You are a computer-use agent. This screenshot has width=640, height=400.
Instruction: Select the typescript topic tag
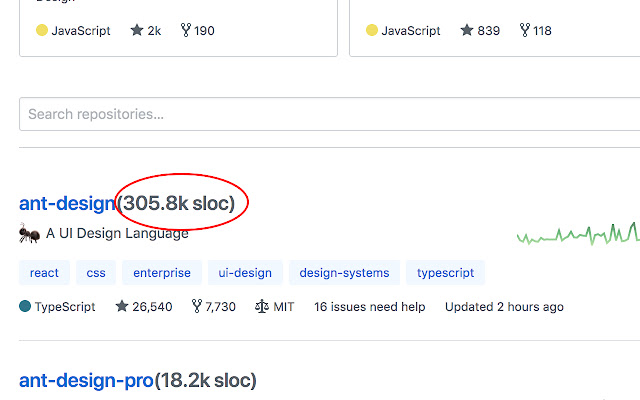pos(445,272)
